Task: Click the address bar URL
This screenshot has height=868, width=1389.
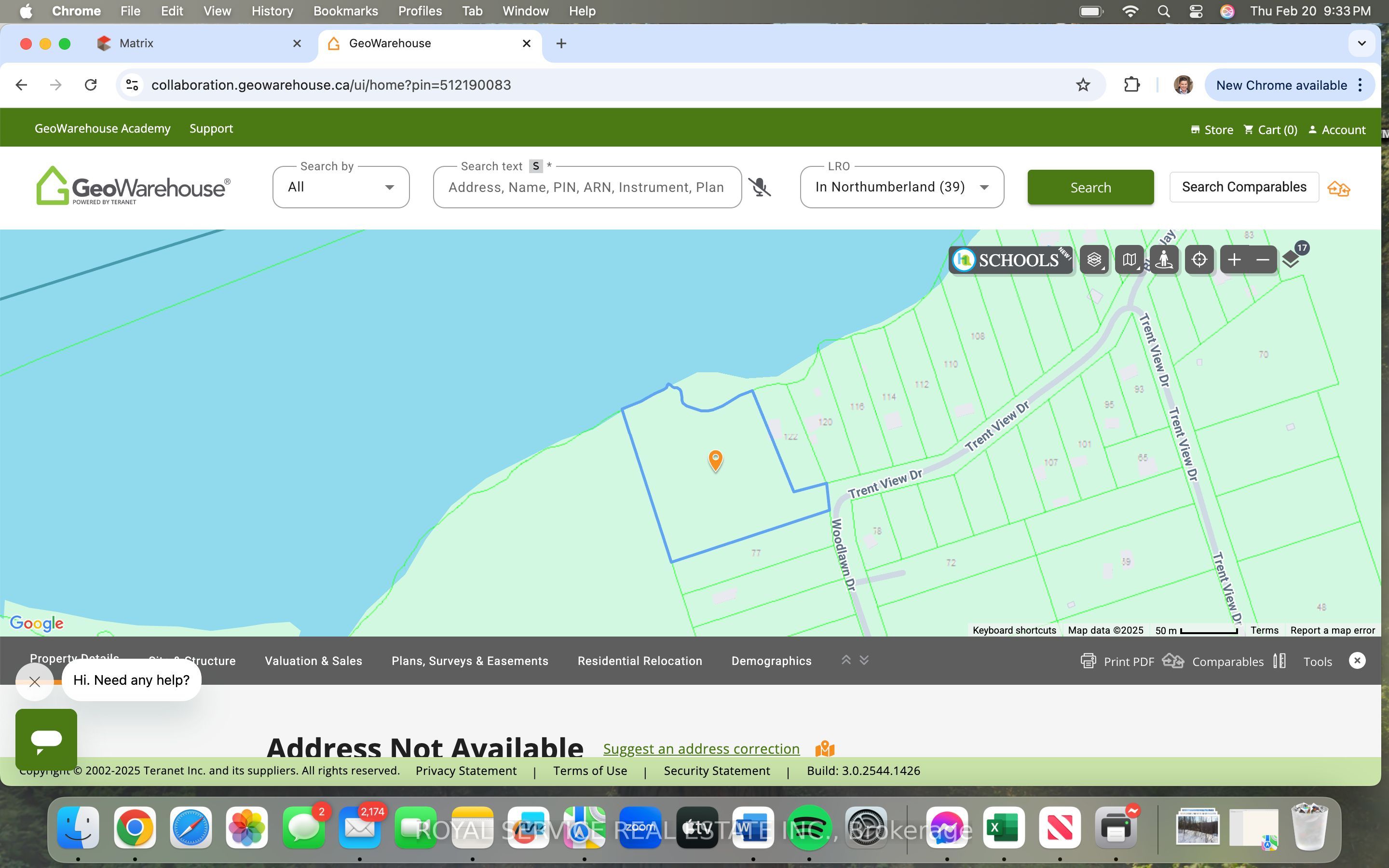Action: pyautogui.click(x=331, y=85)
